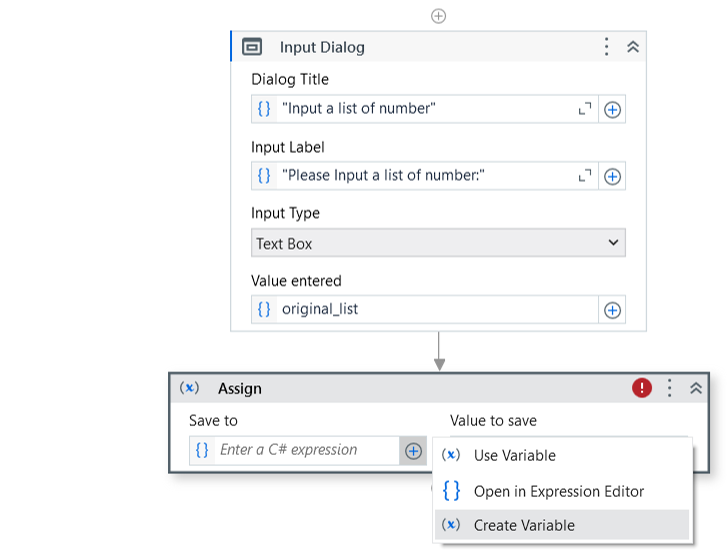
Task: Expand the Input Label field editor
Action: pos(585,176)
